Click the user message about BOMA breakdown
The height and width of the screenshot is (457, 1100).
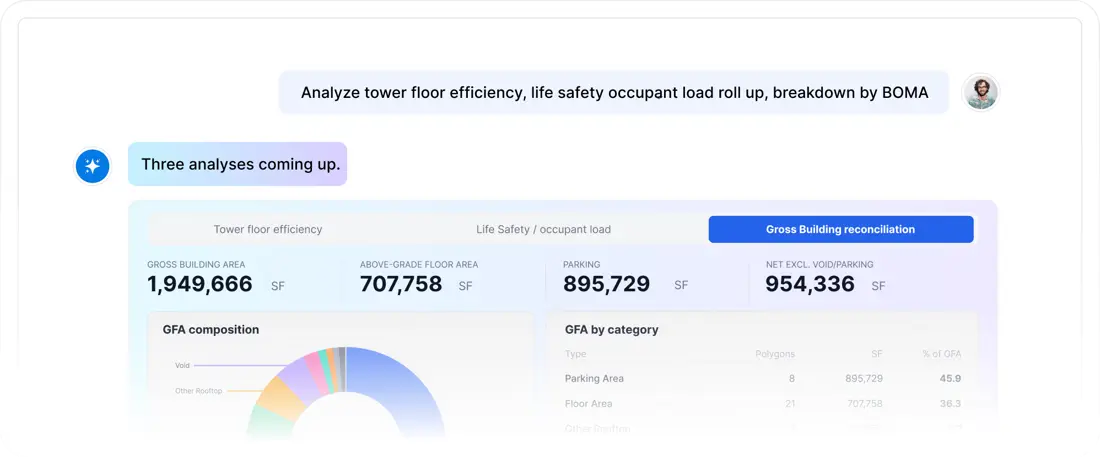[614, 92]
